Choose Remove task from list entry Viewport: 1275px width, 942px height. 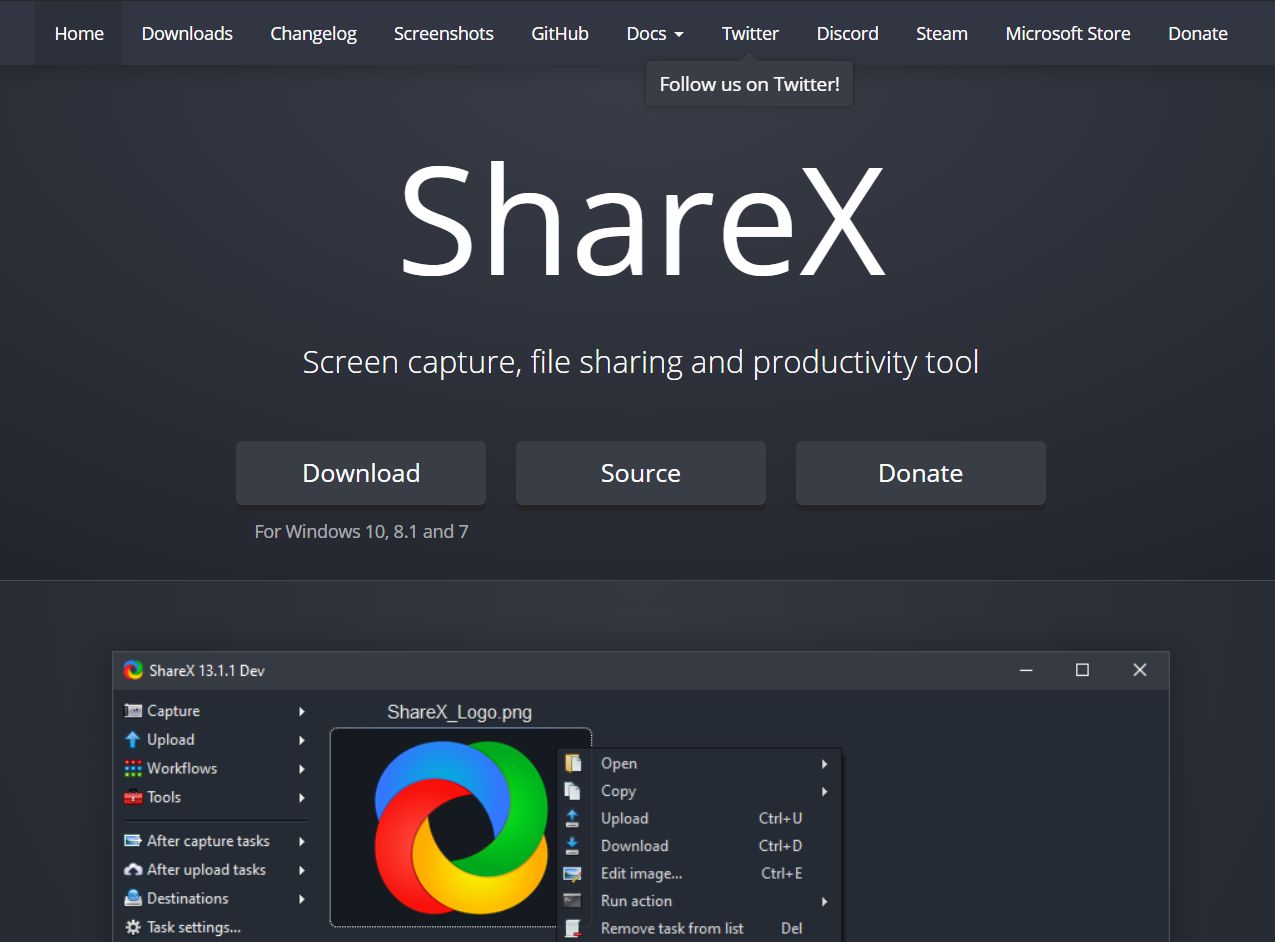click(x=700, y=928)
